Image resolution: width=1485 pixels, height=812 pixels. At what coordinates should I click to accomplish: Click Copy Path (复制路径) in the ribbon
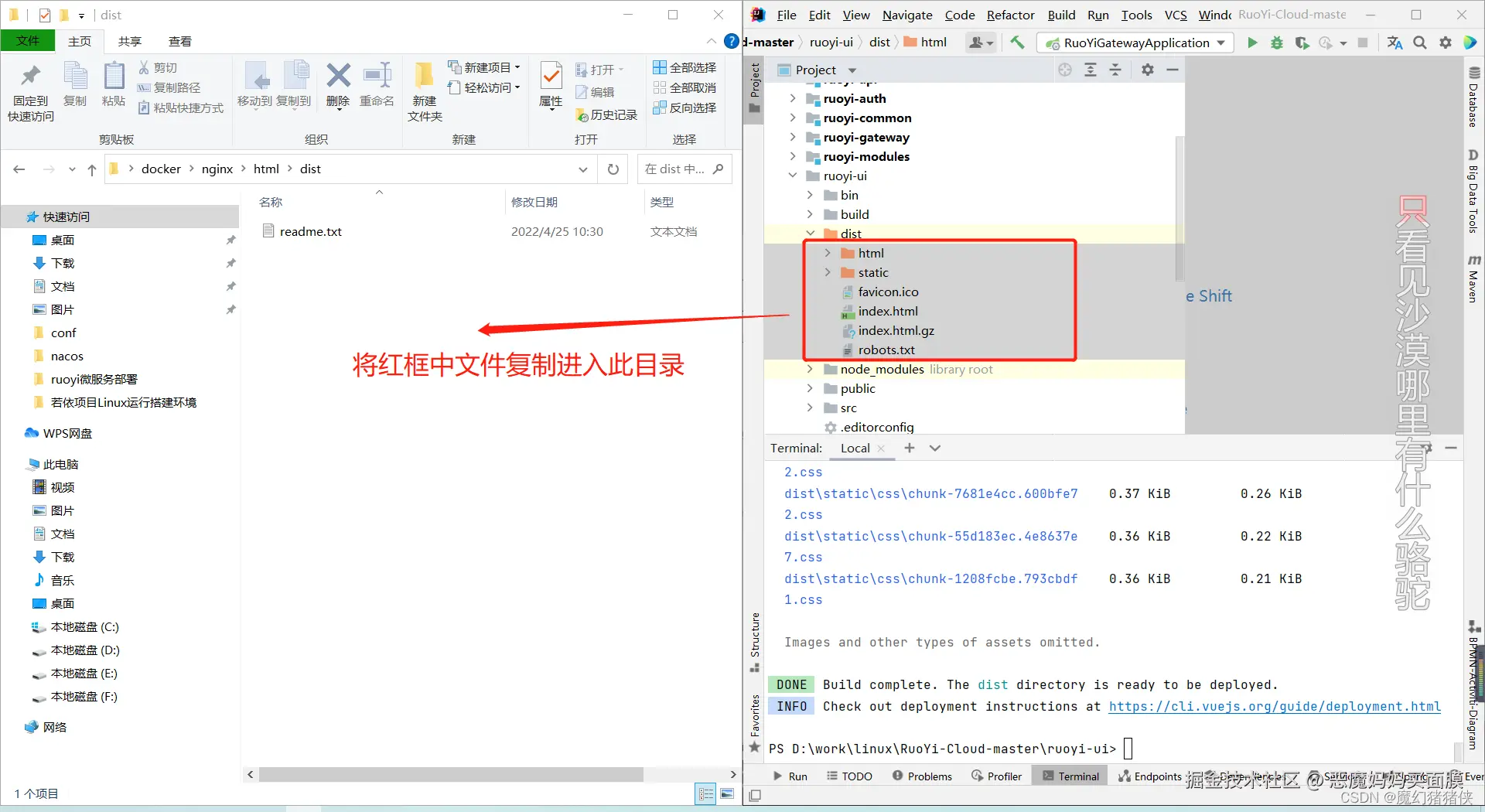169,88
